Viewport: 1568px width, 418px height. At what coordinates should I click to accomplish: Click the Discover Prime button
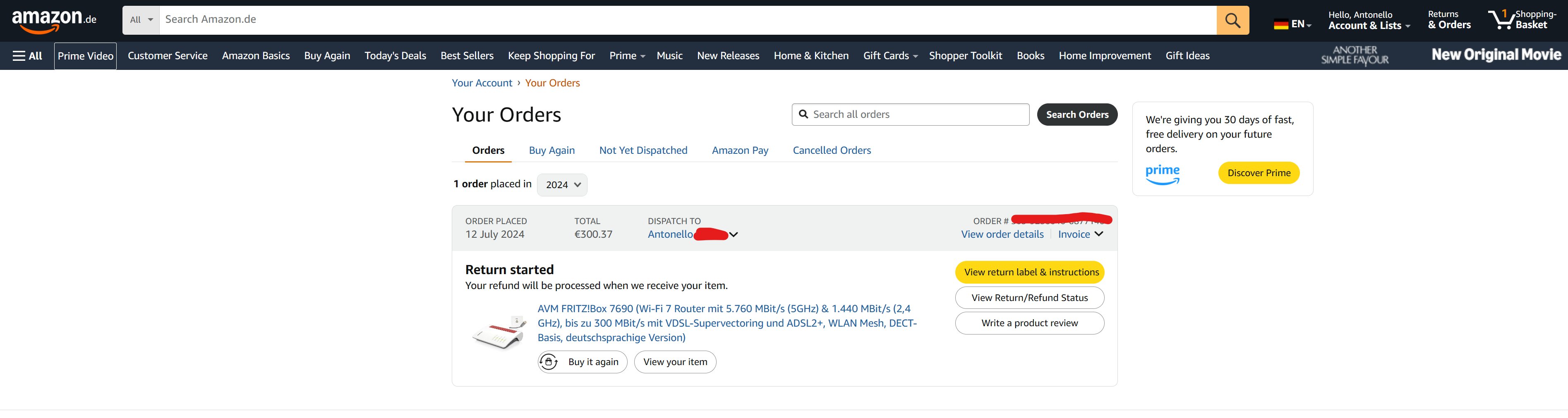(1258, 173)
